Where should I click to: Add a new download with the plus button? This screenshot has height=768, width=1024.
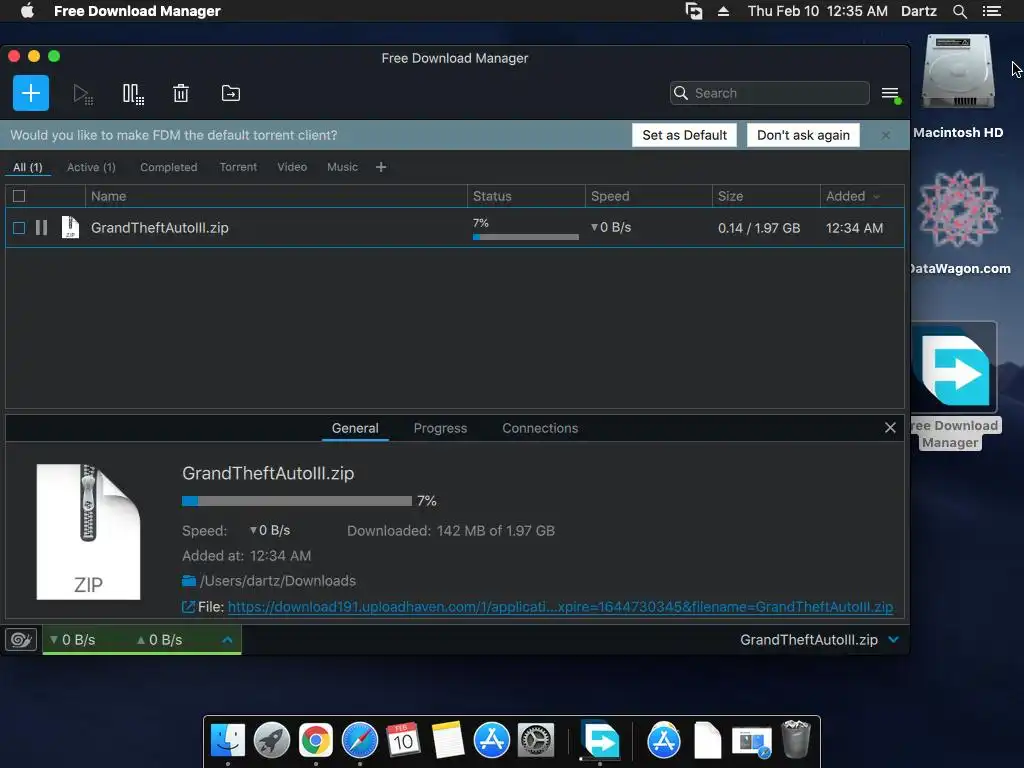[x=31, y=93]
